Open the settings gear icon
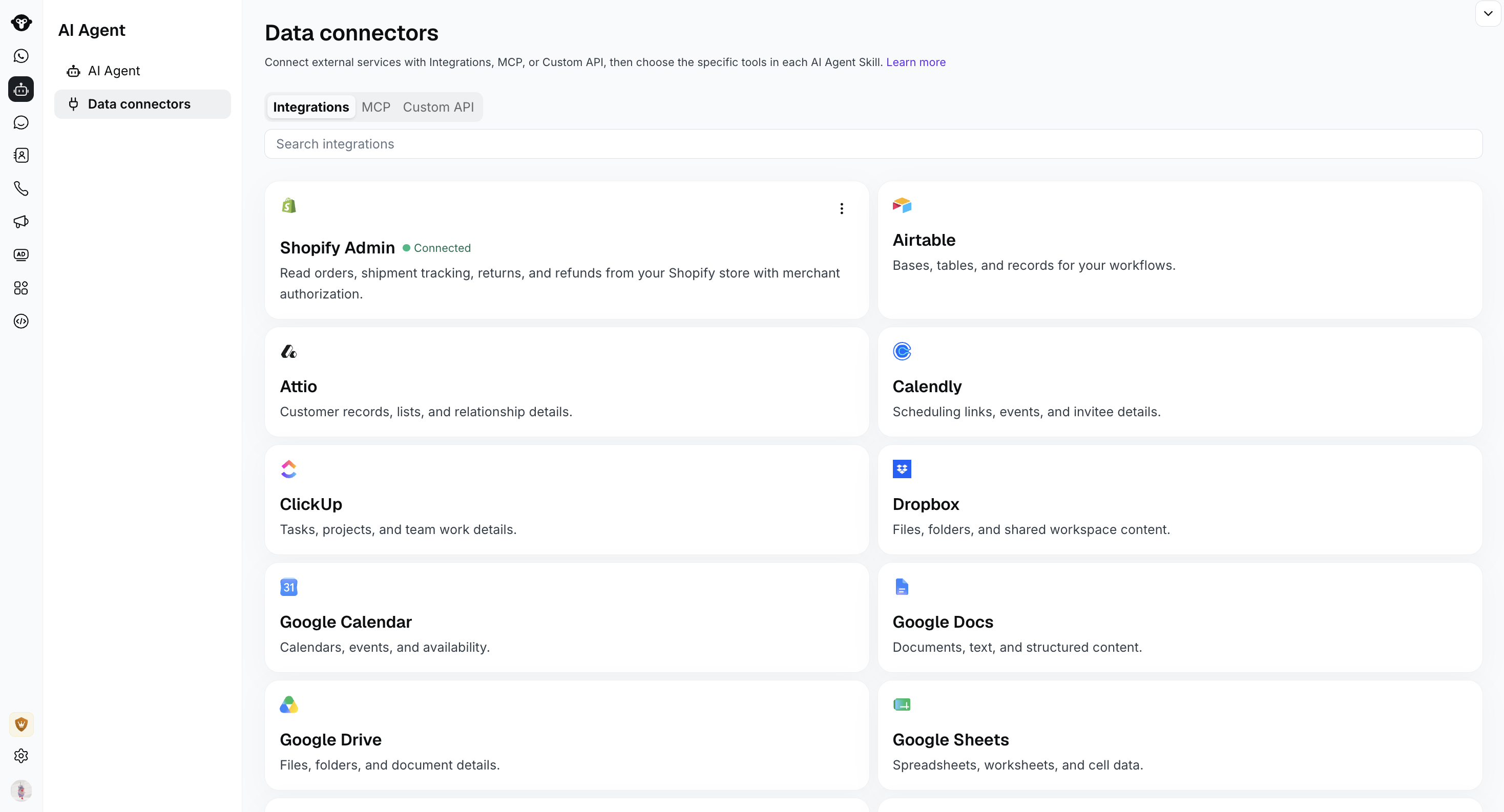Screen dimensions: 1504x812 (x=21, y=756)
